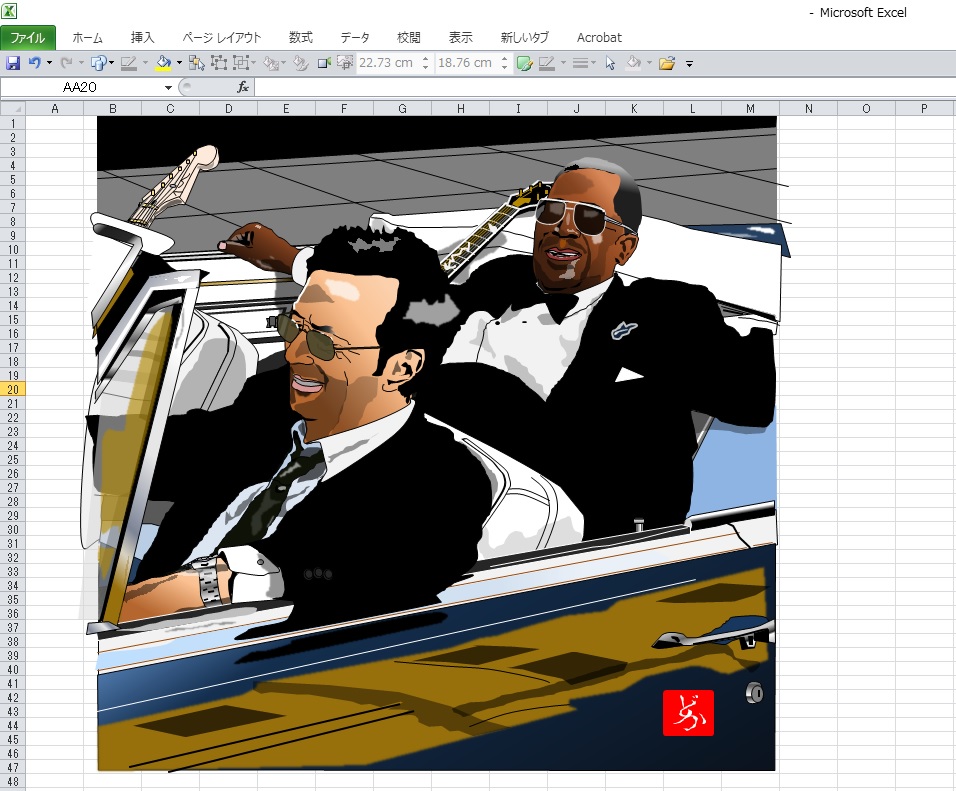956x791 pixels.
Task: Increase the 22.73 cm height stepper
Action: (x=425, y=59)
